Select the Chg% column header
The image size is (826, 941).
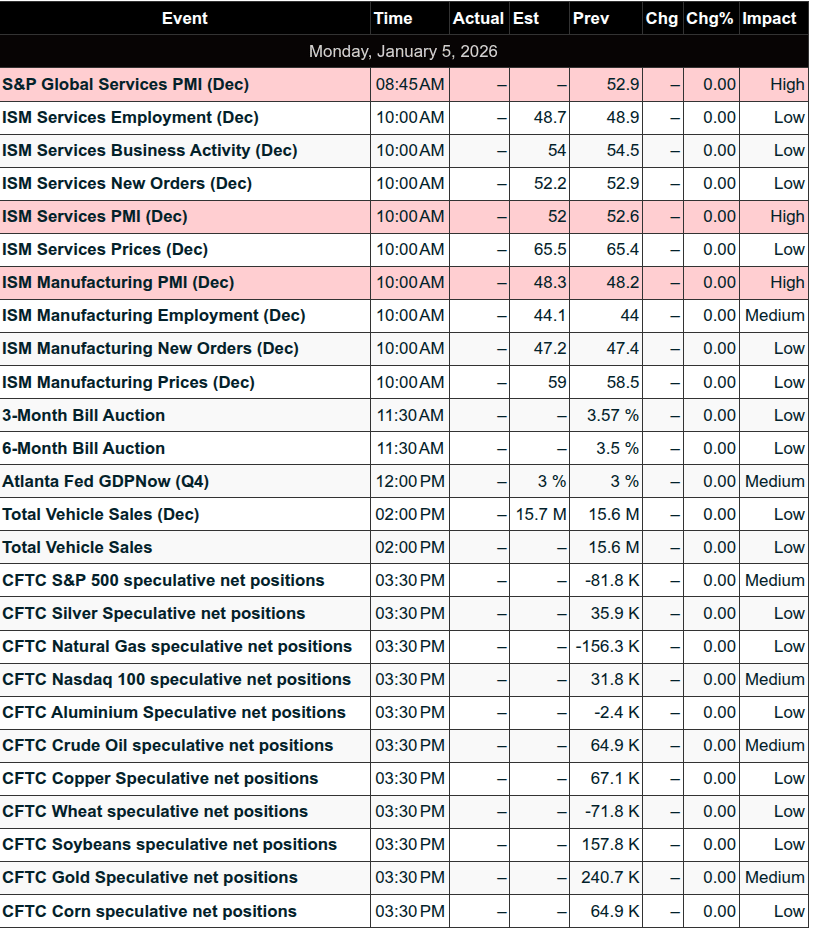(x=710, y=18)
